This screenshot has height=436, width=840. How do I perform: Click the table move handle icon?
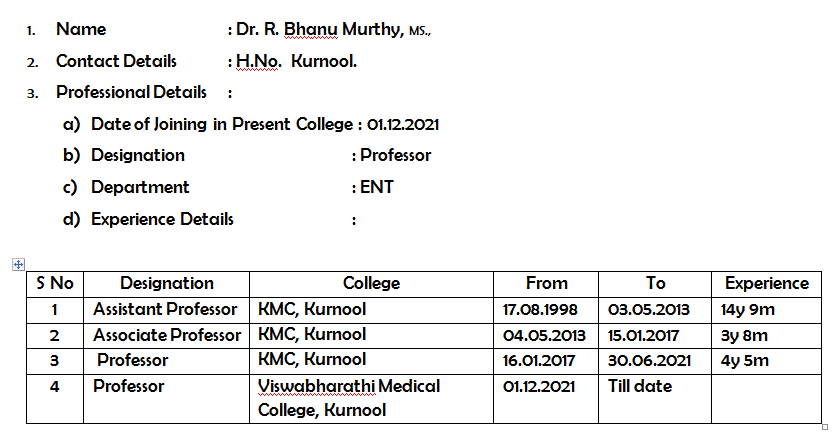click(x=18, y=264)
